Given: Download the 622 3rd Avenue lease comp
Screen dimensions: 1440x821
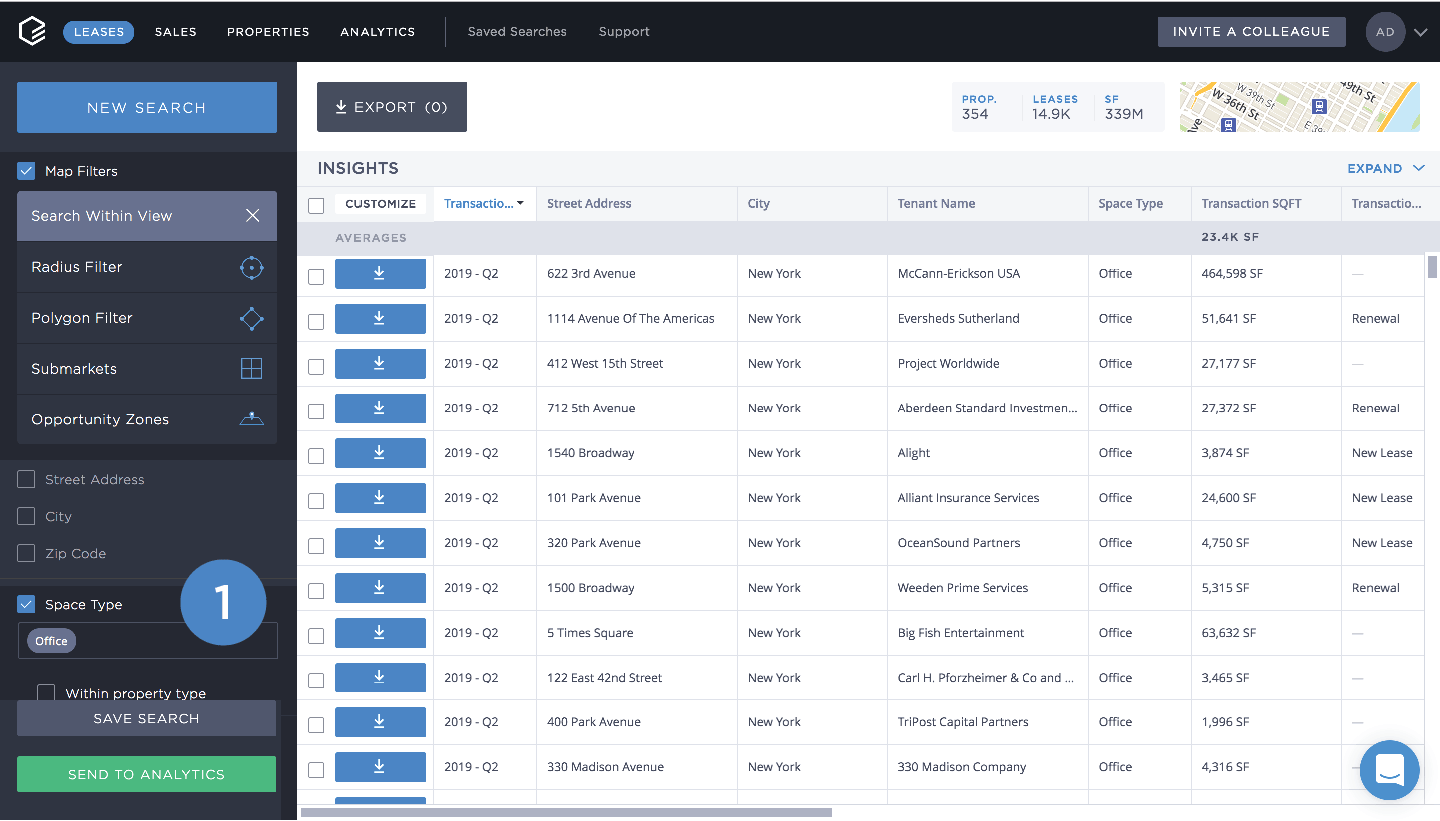Looking at the screenshot, I should point(380,273).
